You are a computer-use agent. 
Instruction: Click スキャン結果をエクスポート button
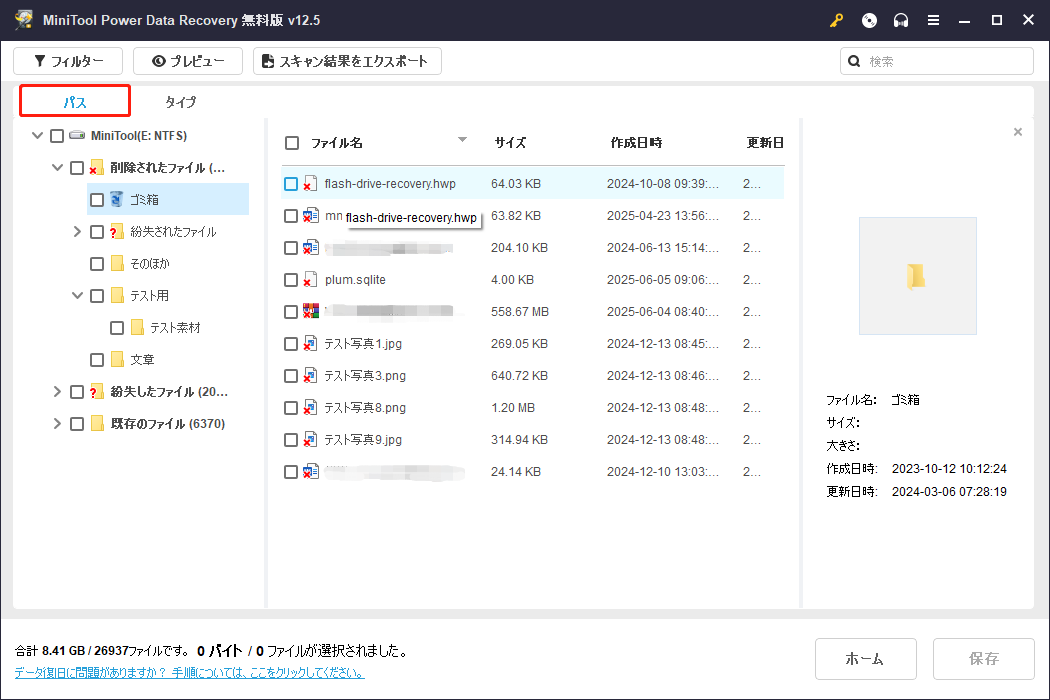(x=347, y=61)
